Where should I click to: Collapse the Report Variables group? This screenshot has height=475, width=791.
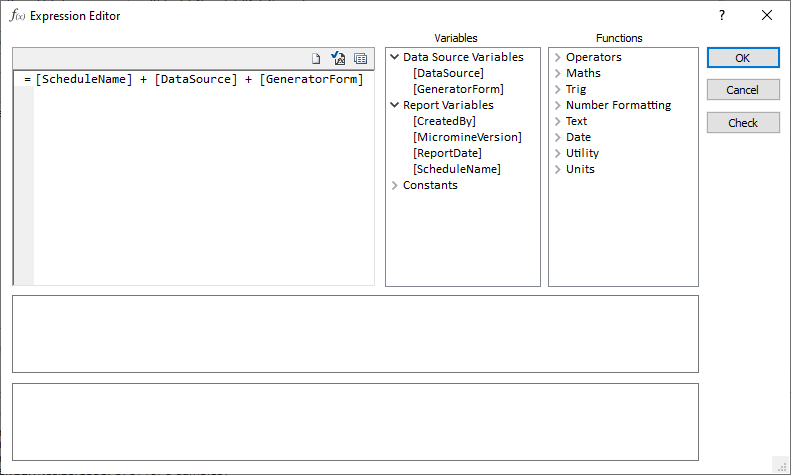(394, 105)
